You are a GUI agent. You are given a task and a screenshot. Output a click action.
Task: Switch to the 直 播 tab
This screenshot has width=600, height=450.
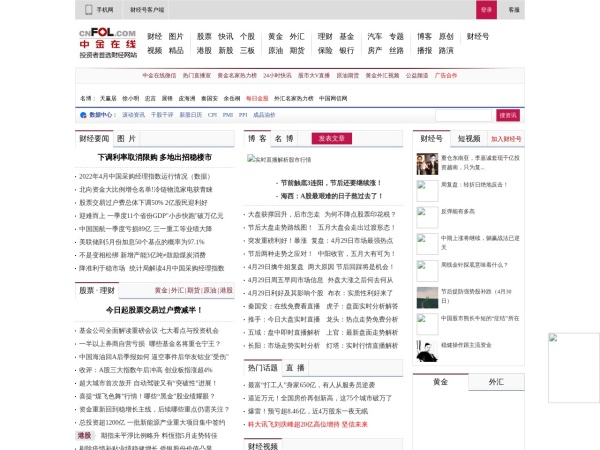(295, 368)
